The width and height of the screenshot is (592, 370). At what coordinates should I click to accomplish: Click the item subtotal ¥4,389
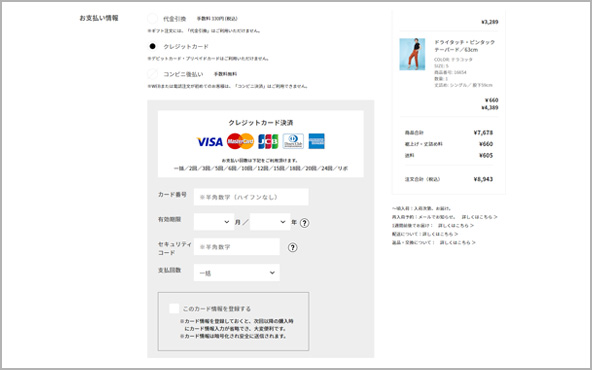490,108
